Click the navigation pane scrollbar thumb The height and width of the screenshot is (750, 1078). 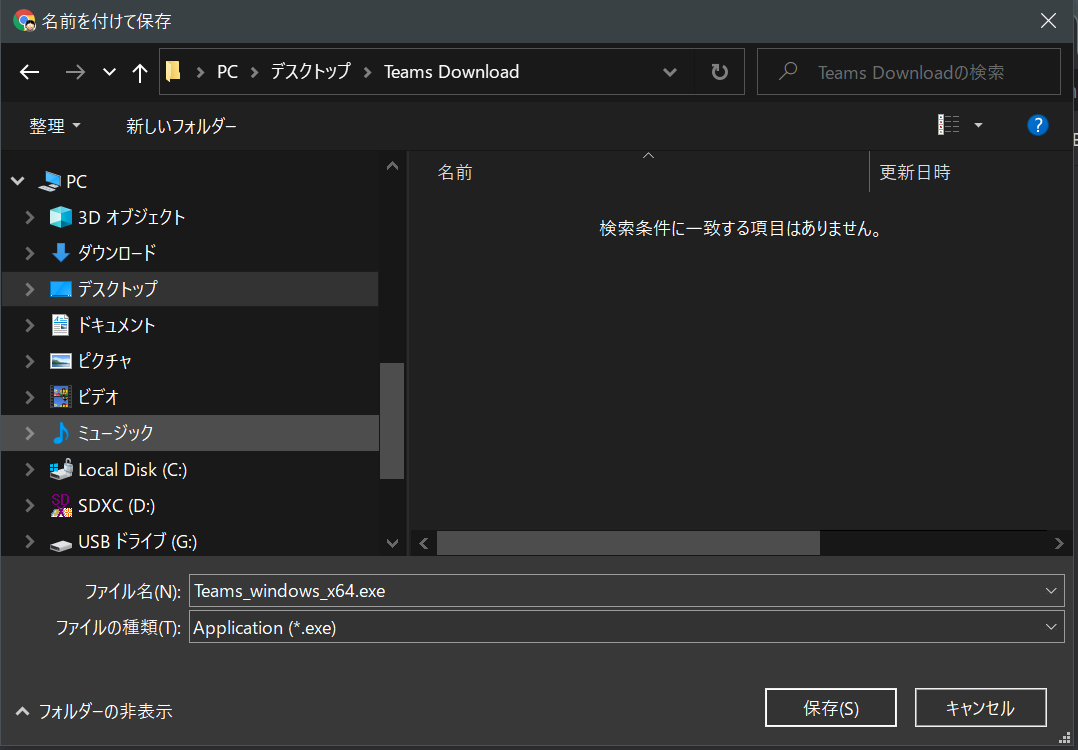(392, 420)
